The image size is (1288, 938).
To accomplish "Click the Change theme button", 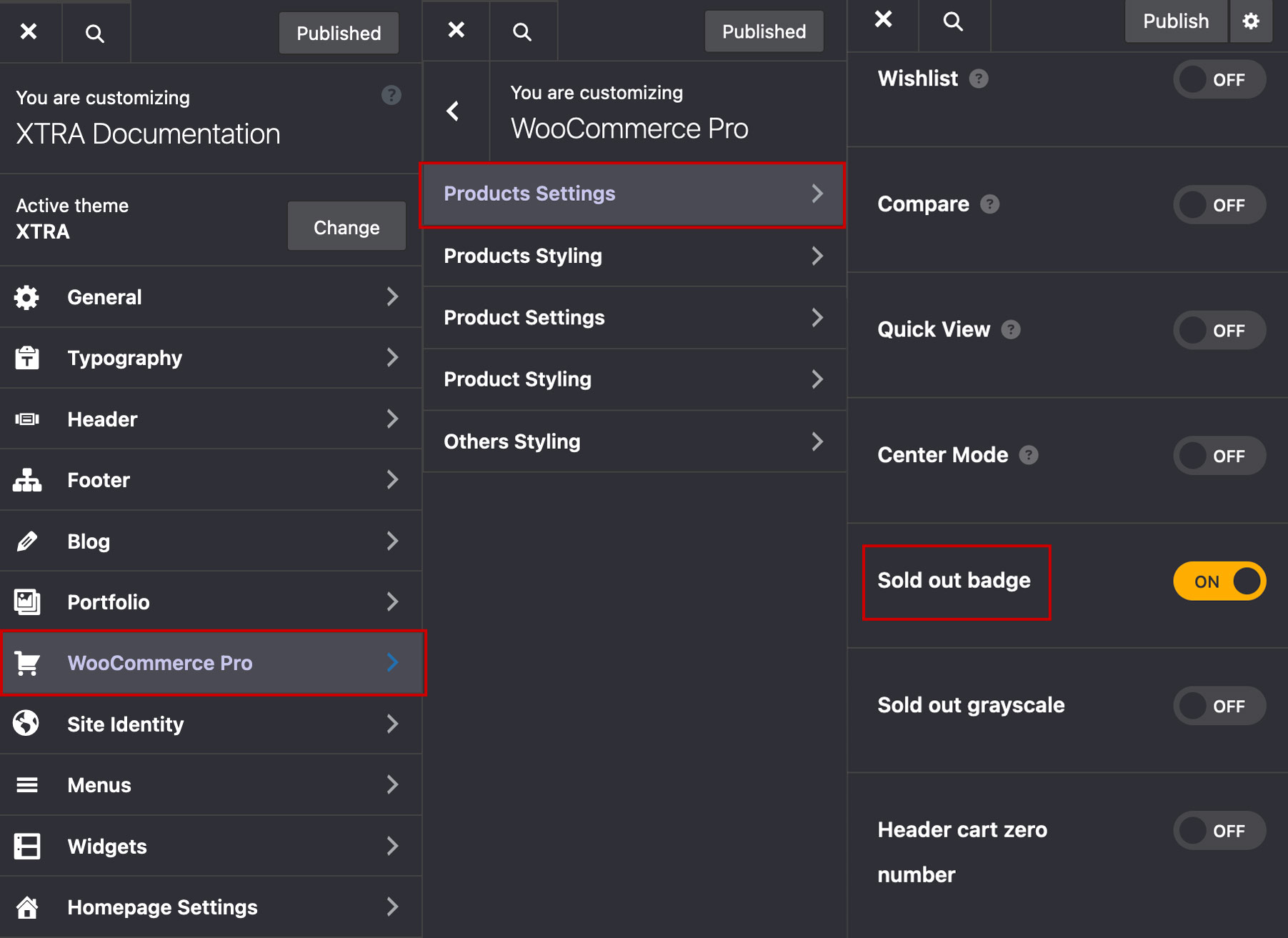I will pos(346,227).
